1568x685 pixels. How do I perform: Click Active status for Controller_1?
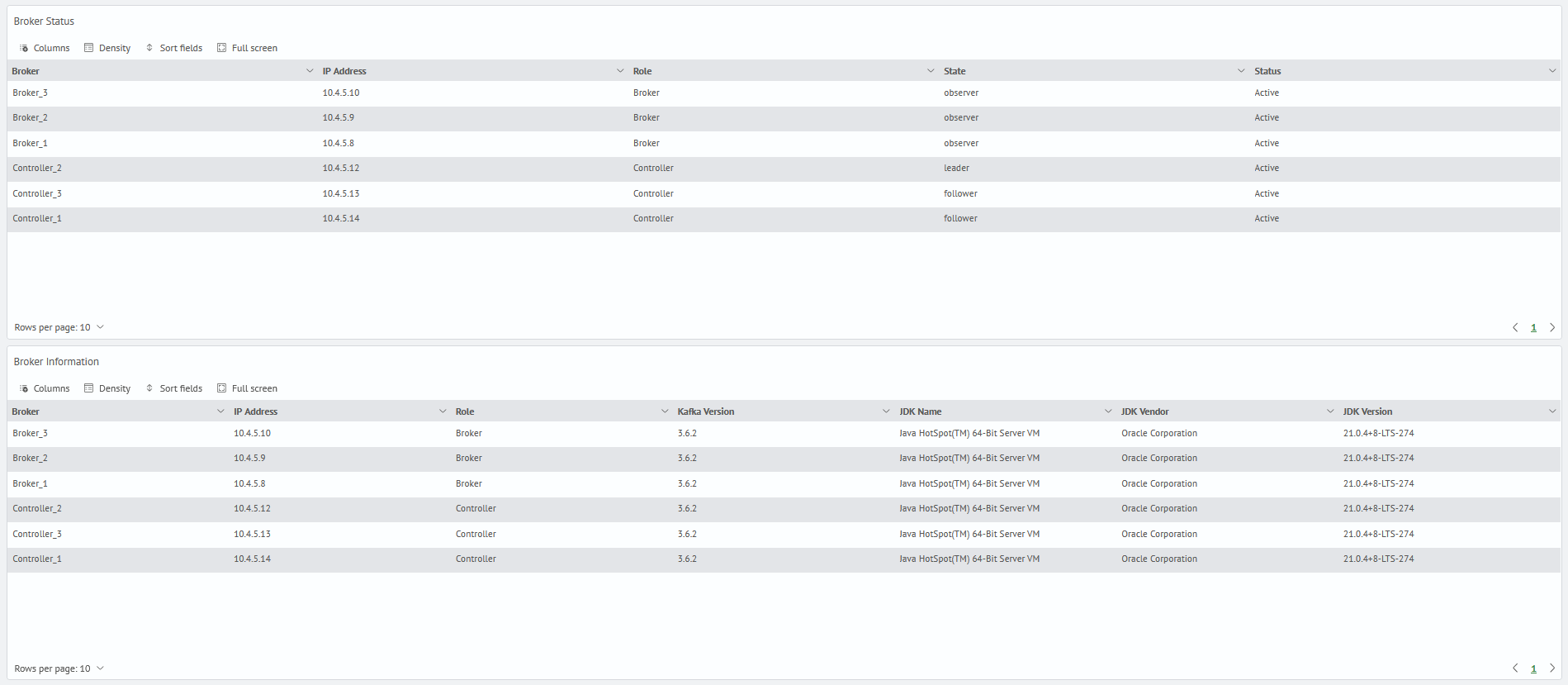tap(1267, 218)
